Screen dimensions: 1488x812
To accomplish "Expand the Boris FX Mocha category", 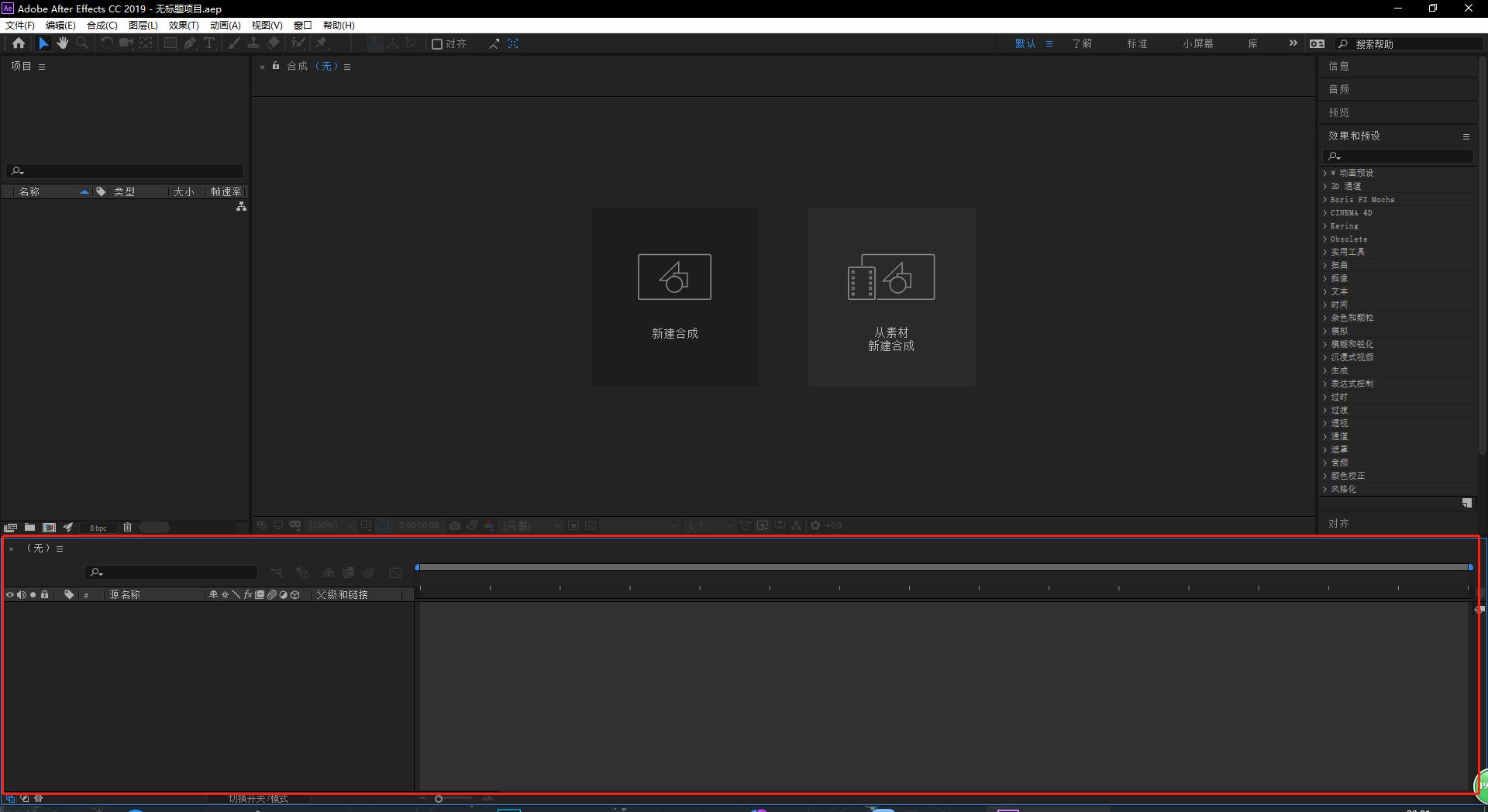I will click(1324, 199).
